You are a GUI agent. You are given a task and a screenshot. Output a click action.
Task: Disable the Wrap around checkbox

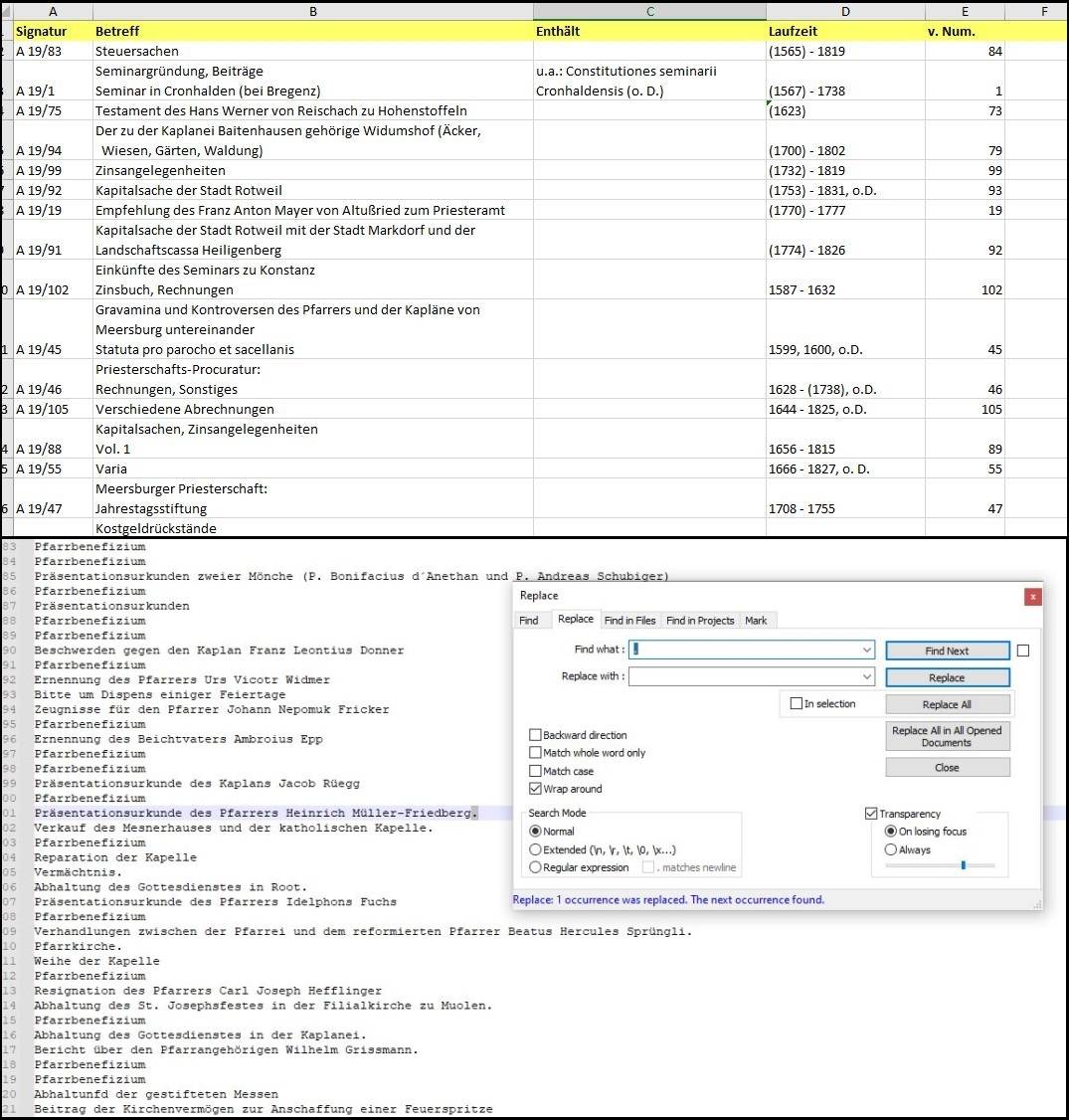[535, 790]
